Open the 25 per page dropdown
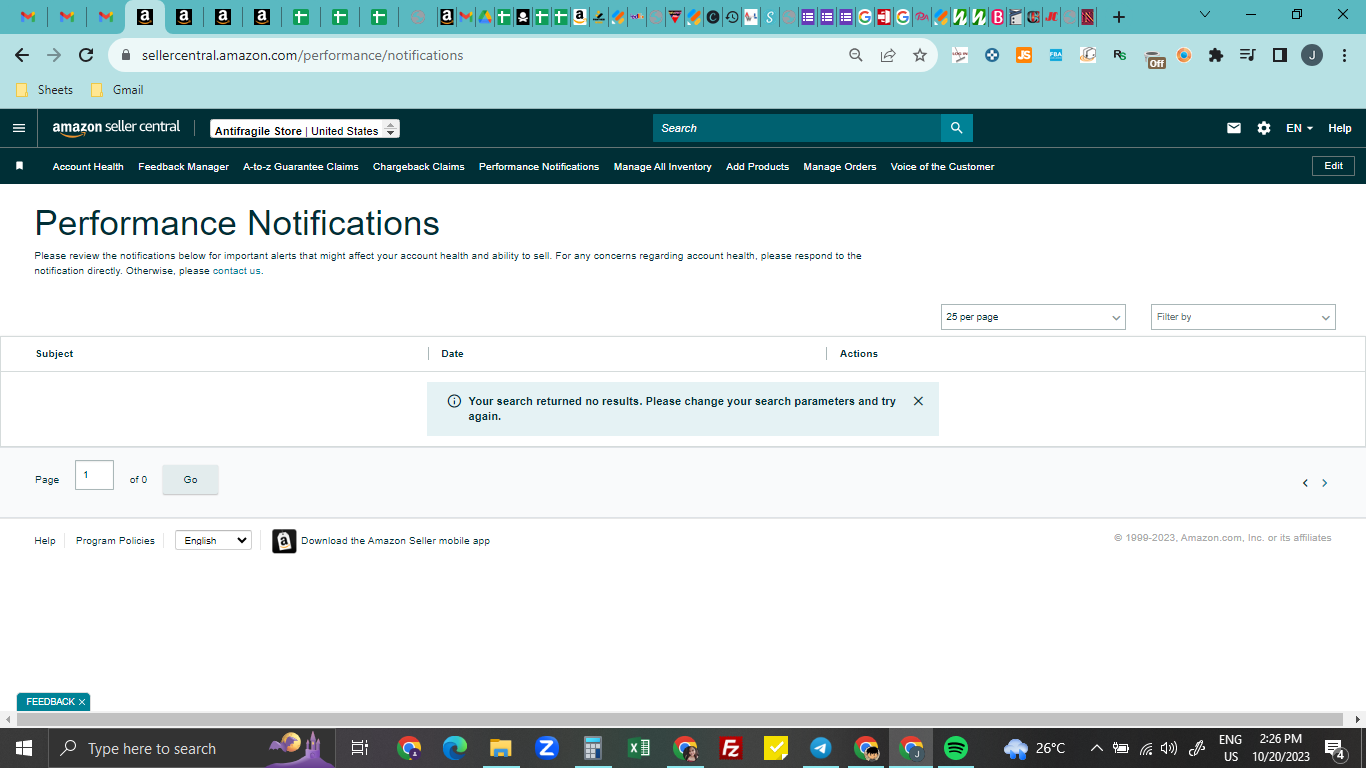Image resolution: width=1366 pixels, height=768 pixels. (x=1033, y=317)
